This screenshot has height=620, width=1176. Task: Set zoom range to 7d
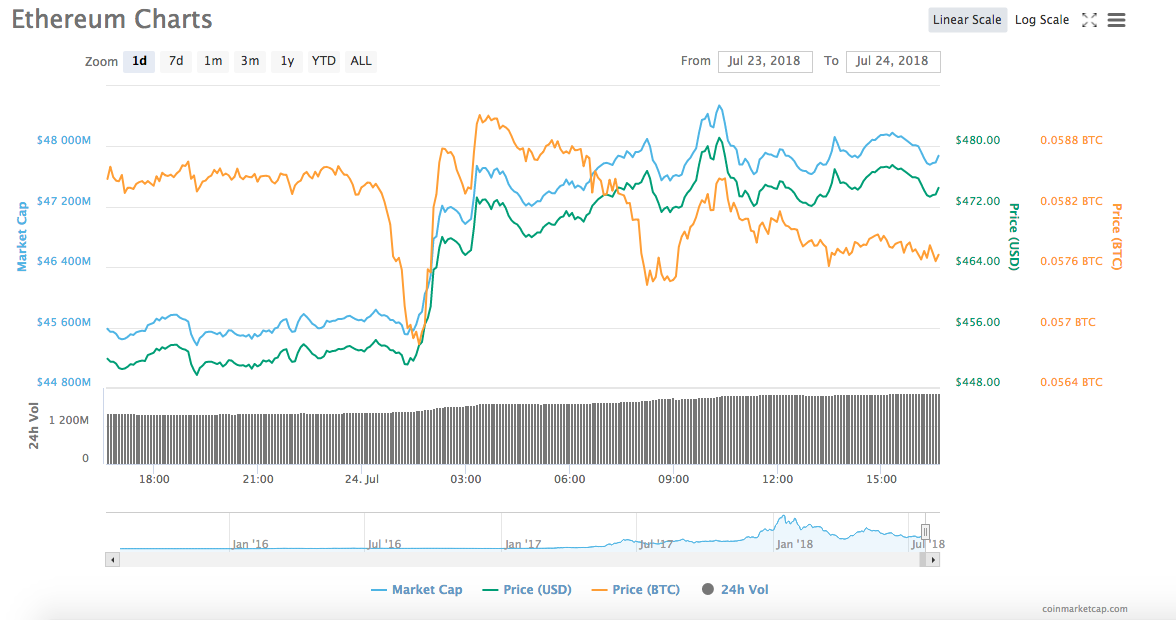pyautogui.click(x=176, y=61)
